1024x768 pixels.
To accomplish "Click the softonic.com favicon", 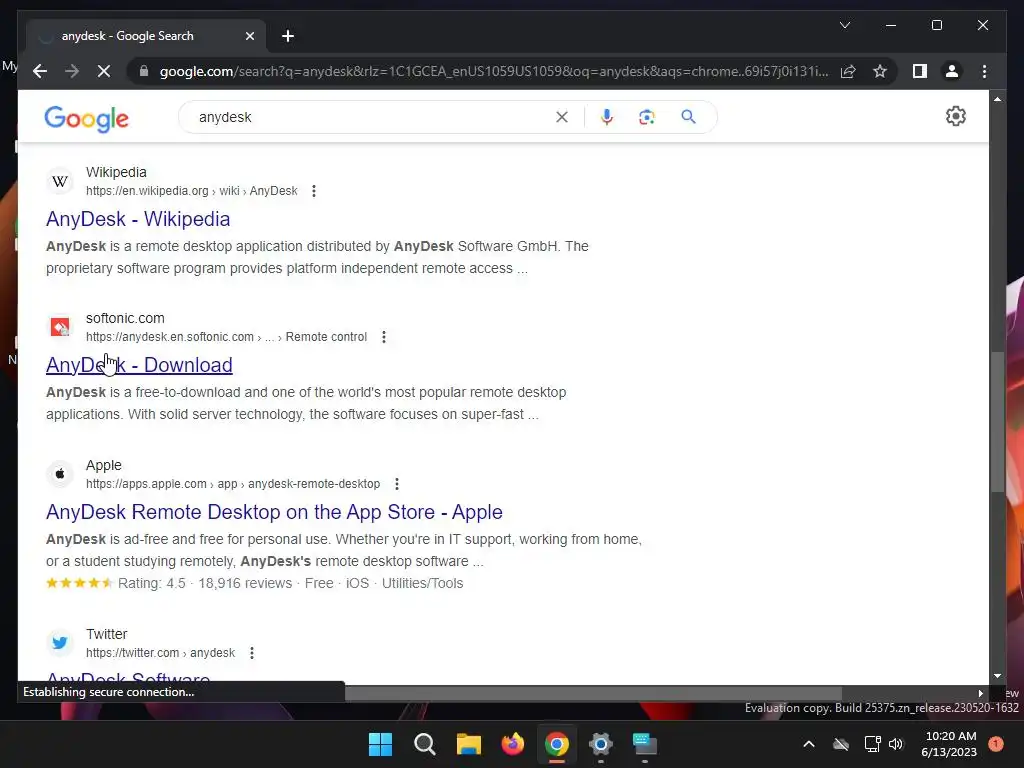I will (x=60, y=327).
